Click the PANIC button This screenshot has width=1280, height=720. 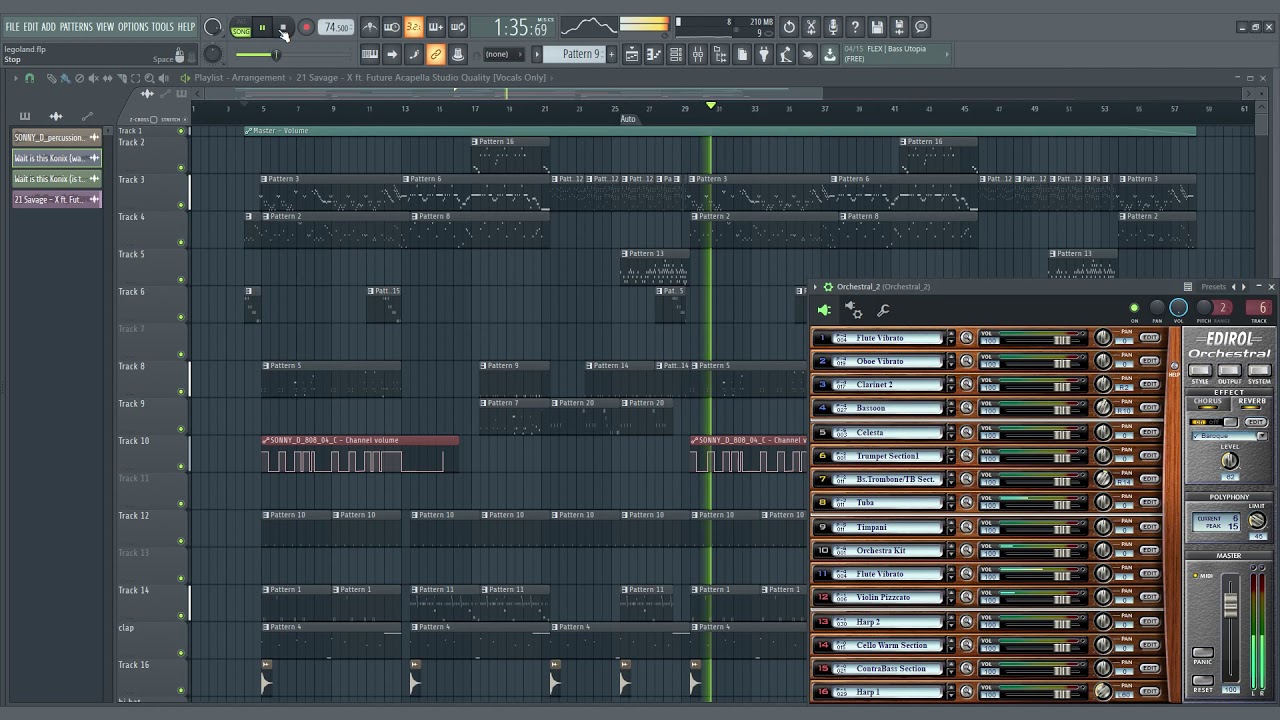1203,653
